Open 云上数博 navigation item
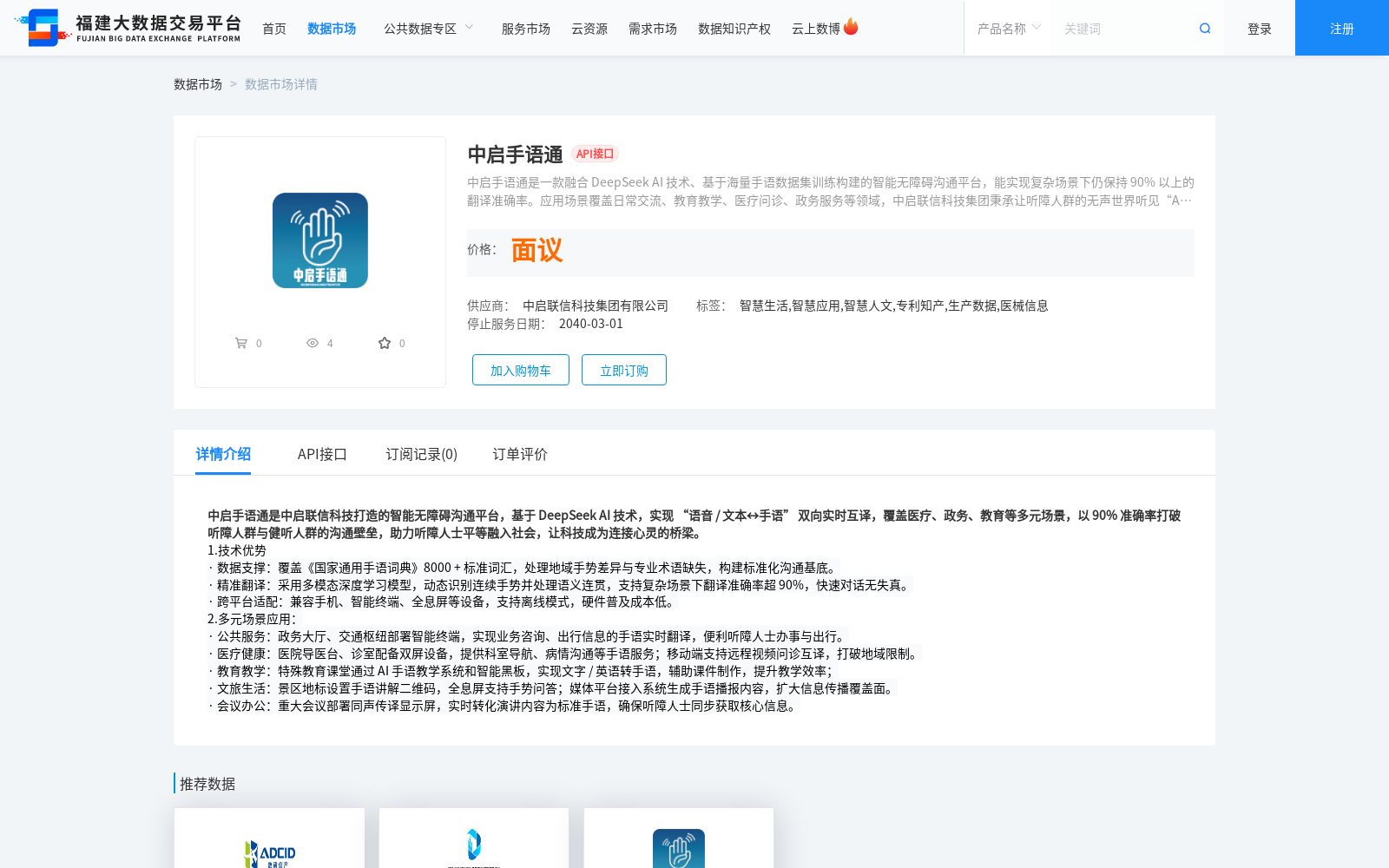This screenshot has height=868, width=1389. [816, 29]
